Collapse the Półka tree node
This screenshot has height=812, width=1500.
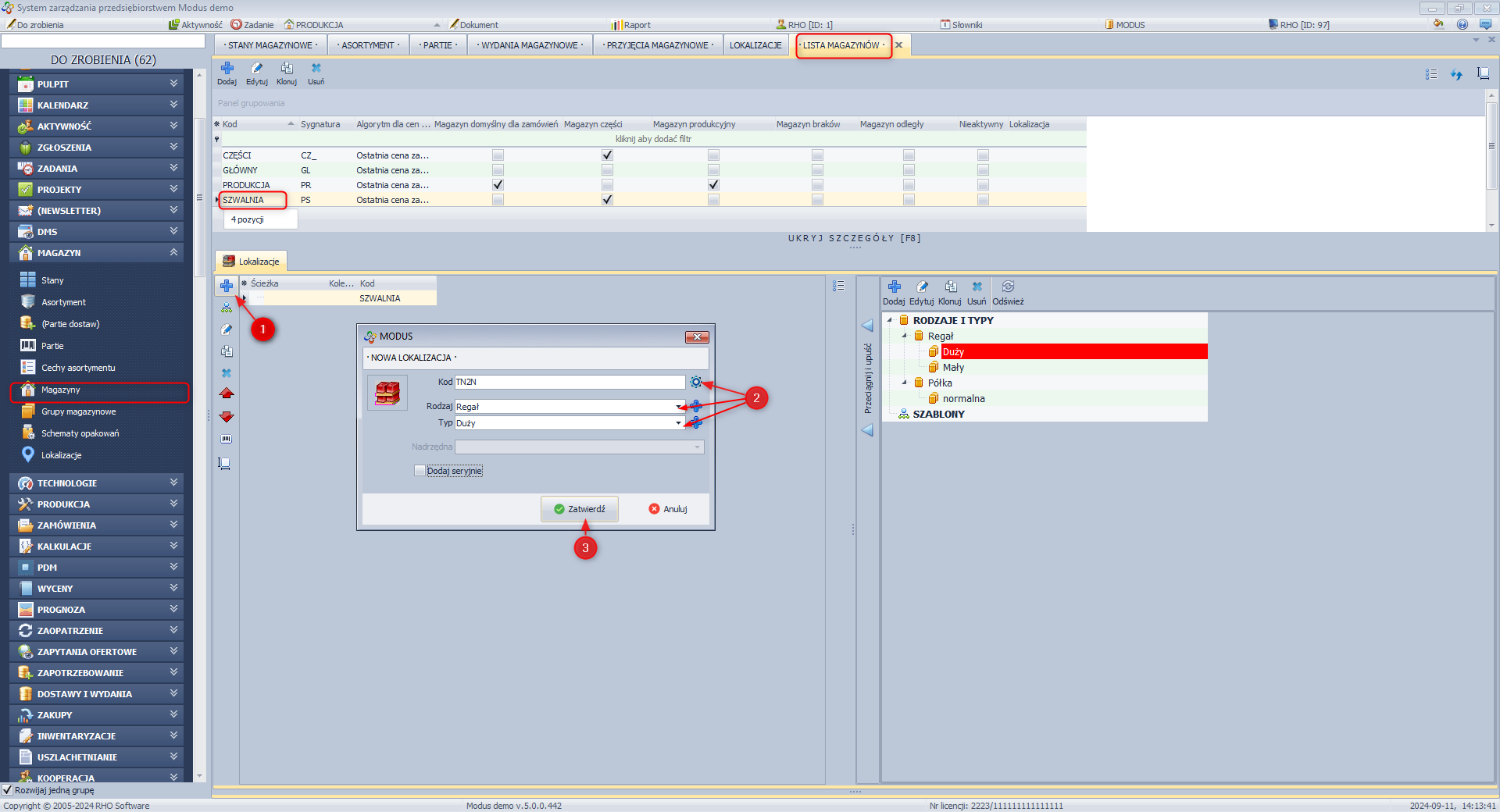point(905,383)
